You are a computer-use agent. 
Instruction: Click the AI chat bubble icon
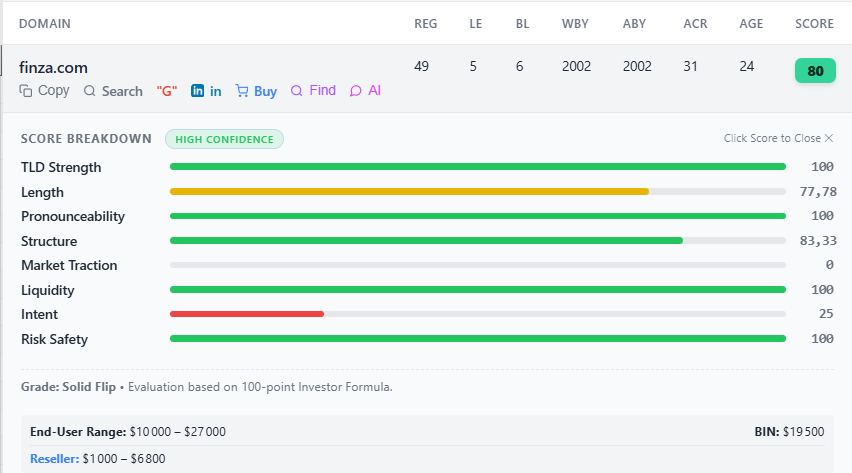tap(355, 91)
